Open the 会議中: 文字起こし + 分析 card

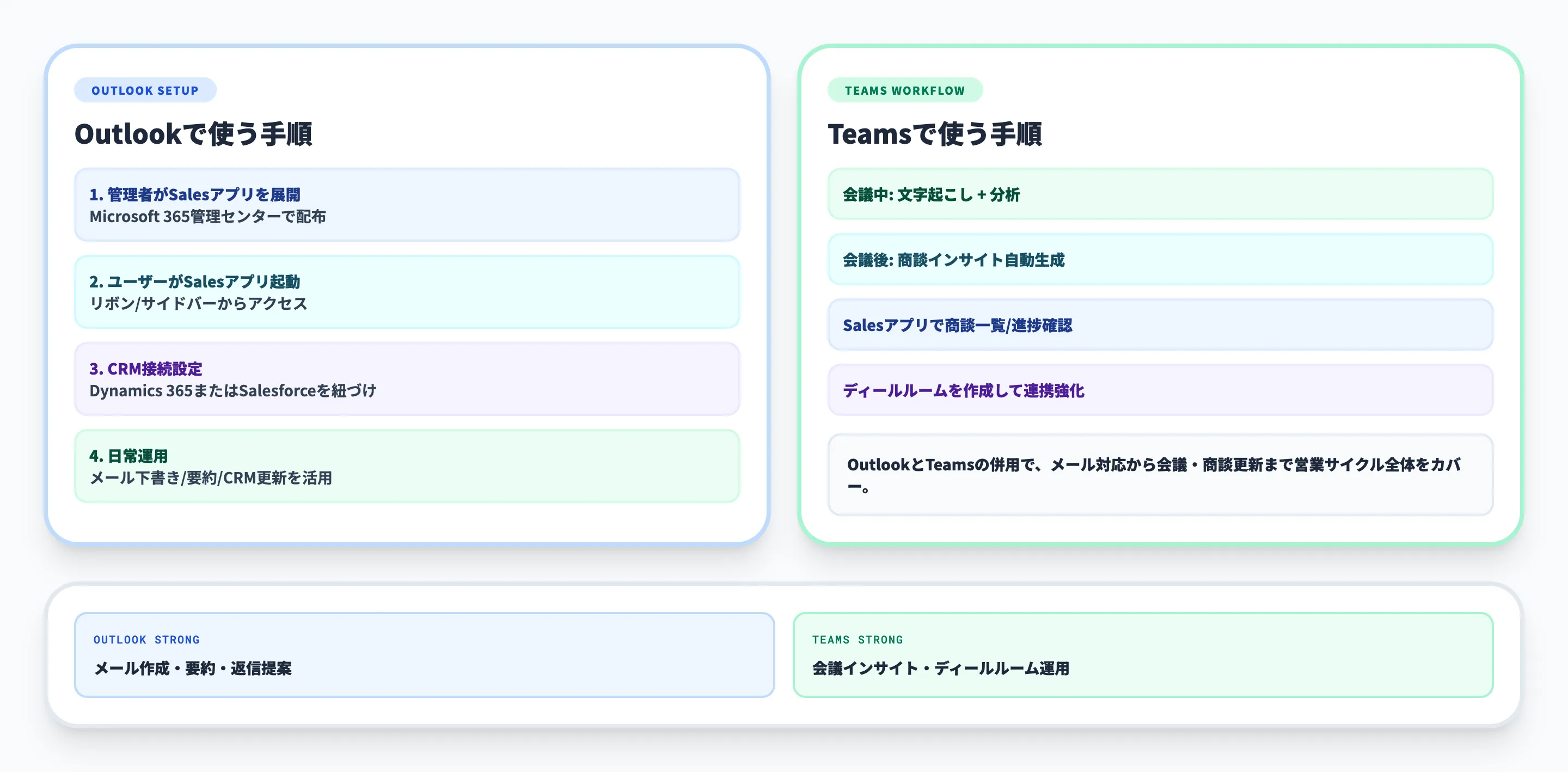point(1160,195)
